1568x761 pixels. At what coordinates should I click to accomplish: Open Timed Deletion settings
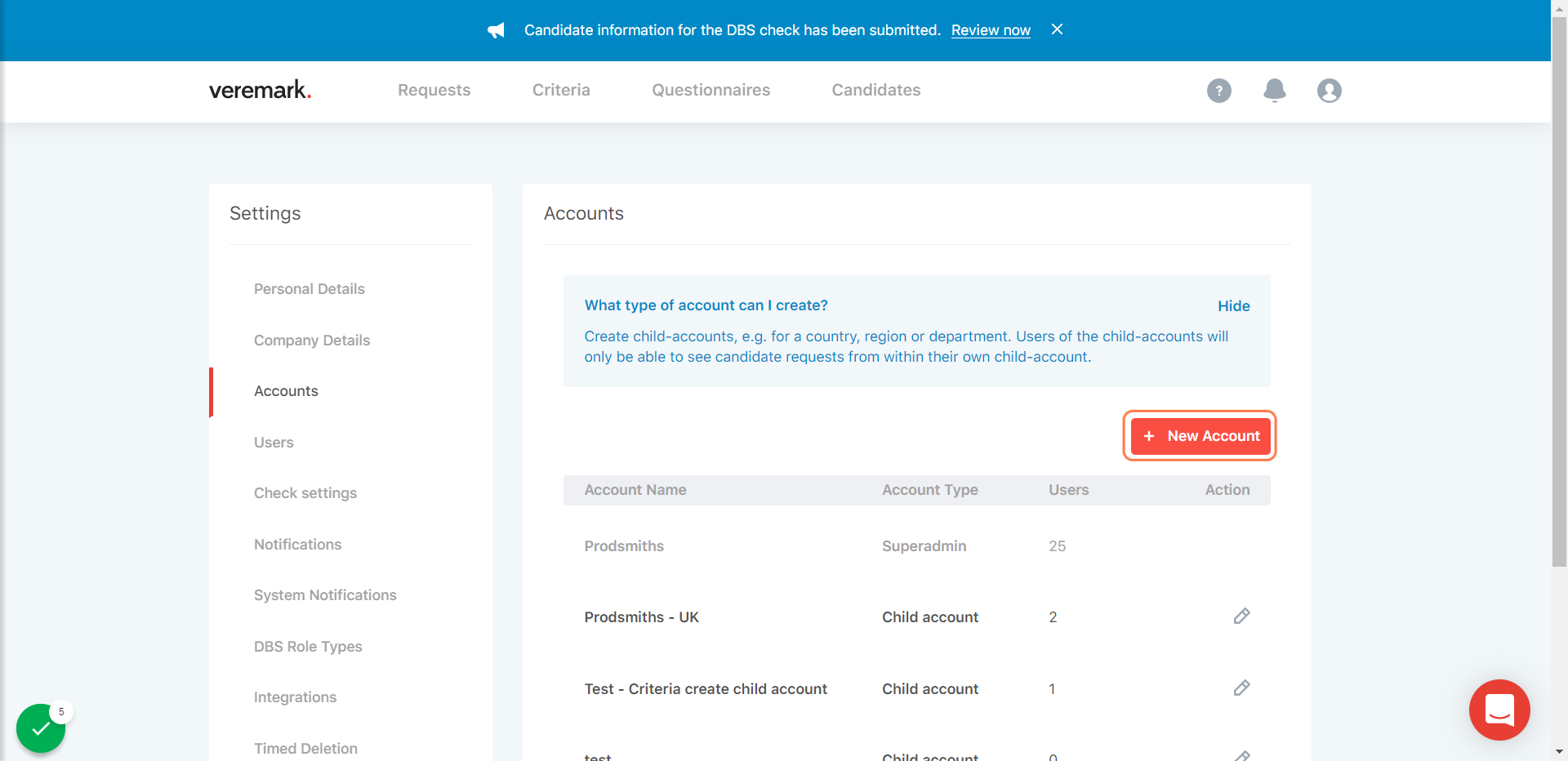pos(305,749)
